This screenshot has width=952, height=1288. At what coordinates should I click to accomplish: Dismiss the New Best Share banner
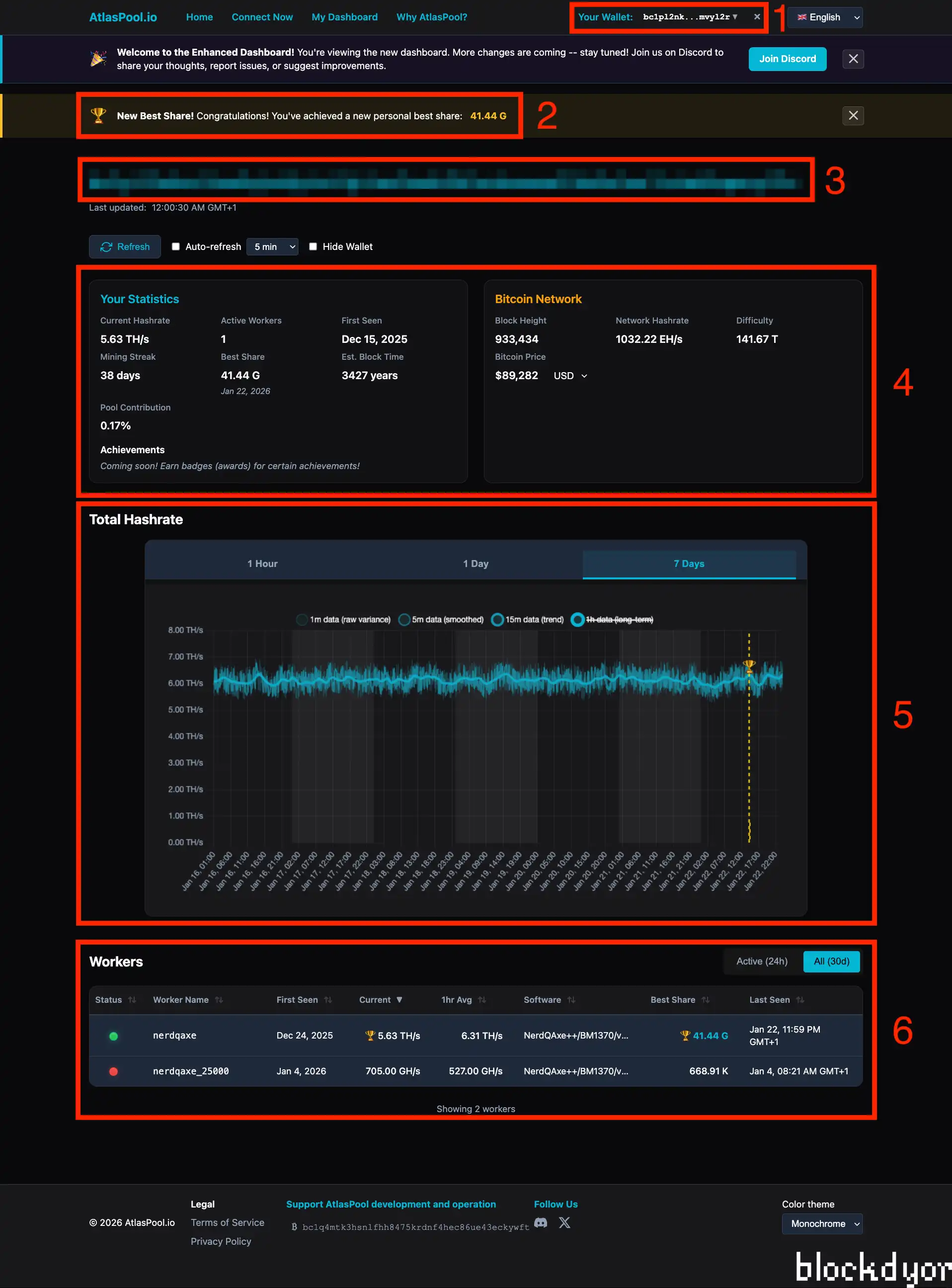pyautogui.click(x=853, y=115)
